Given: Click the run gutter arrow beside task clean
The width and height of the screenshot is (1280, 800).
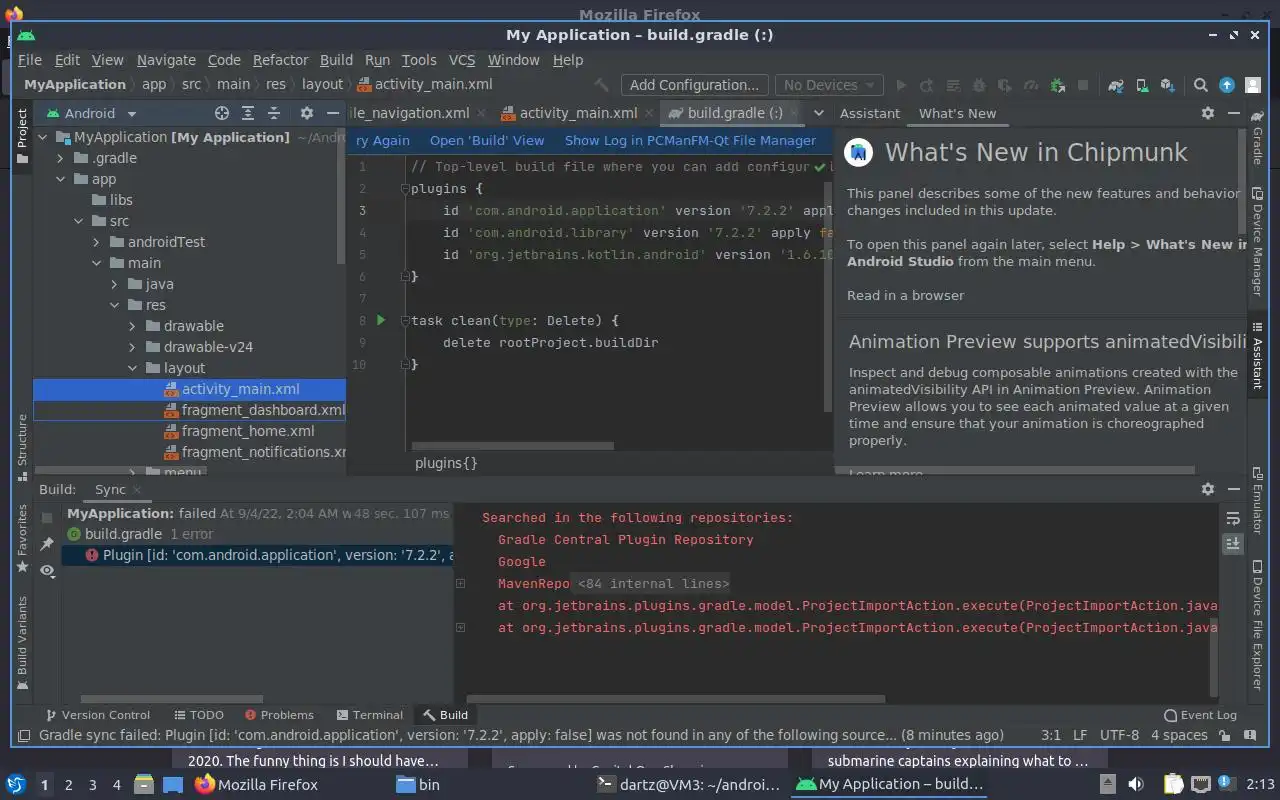Looking at the screenshot, I should tap(380, 320).
